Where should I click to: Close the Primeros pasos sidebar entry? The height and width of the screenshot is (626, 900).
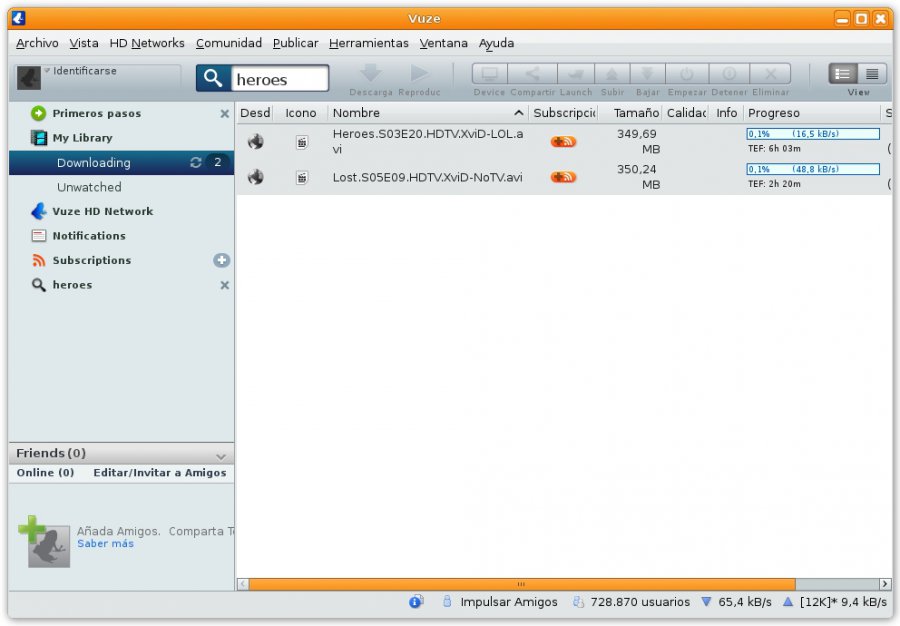pos(224,114)
